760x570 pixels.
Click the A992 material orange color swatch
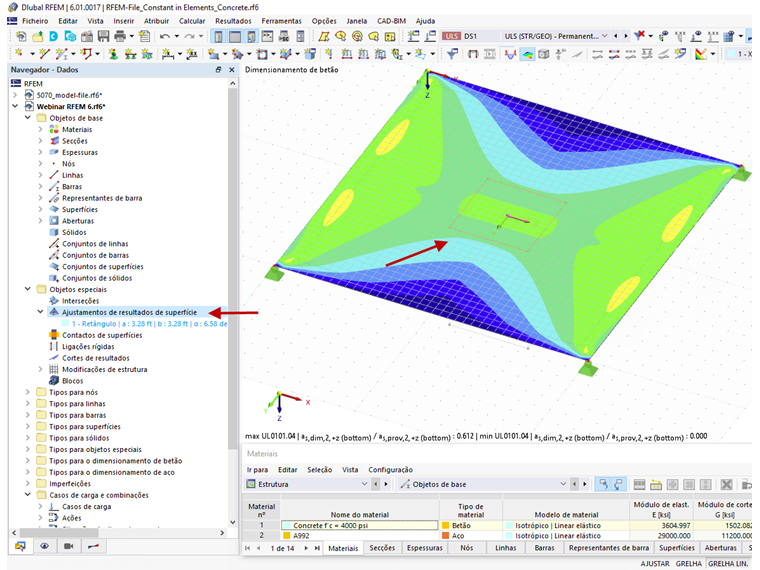[287, 536]
